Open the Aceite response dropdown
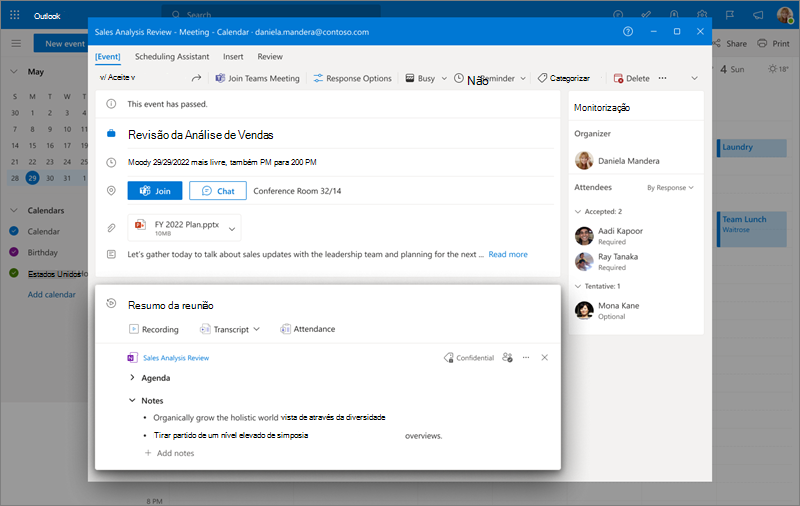Viewport: 800px width, 506px height. click(x=118, y=78)
